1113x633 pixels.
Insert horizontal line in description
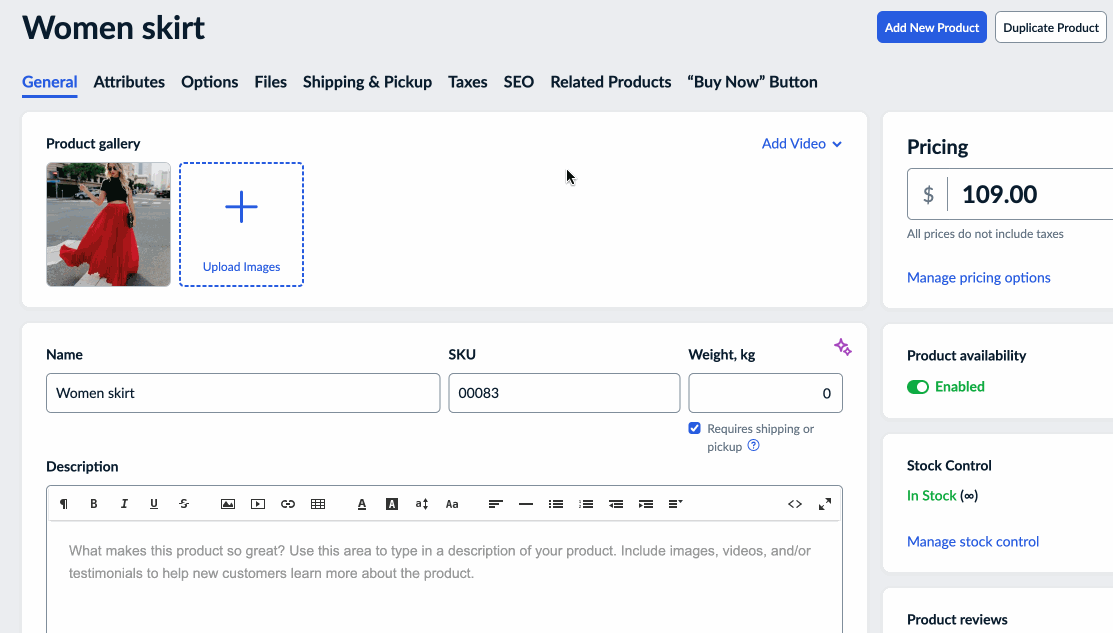(526, 504)
